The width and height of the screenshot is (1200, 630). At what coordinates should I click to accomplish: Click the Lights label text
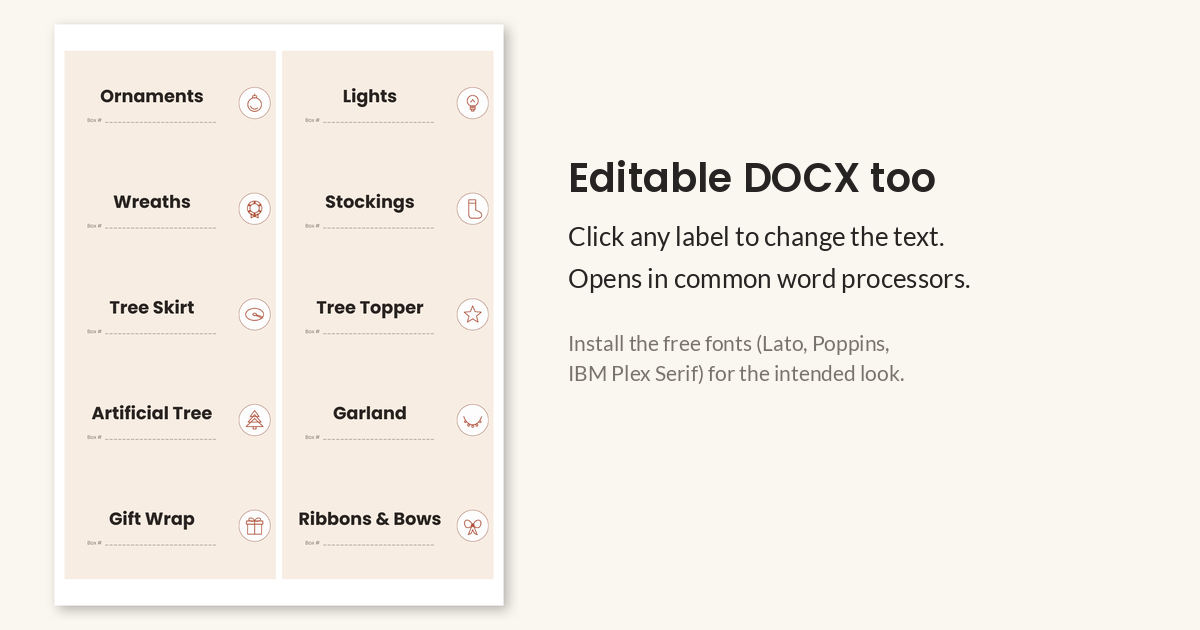coord(370,97)
